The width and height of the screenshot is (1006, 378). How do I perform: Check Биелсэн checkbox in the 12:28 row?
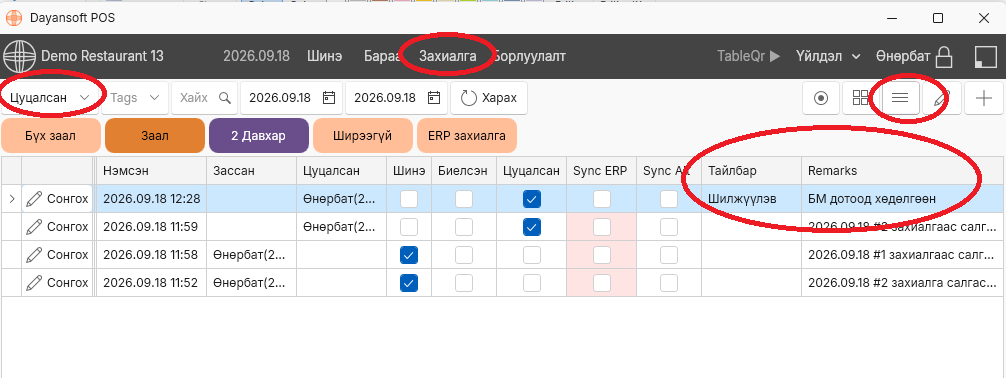[464, 199]
